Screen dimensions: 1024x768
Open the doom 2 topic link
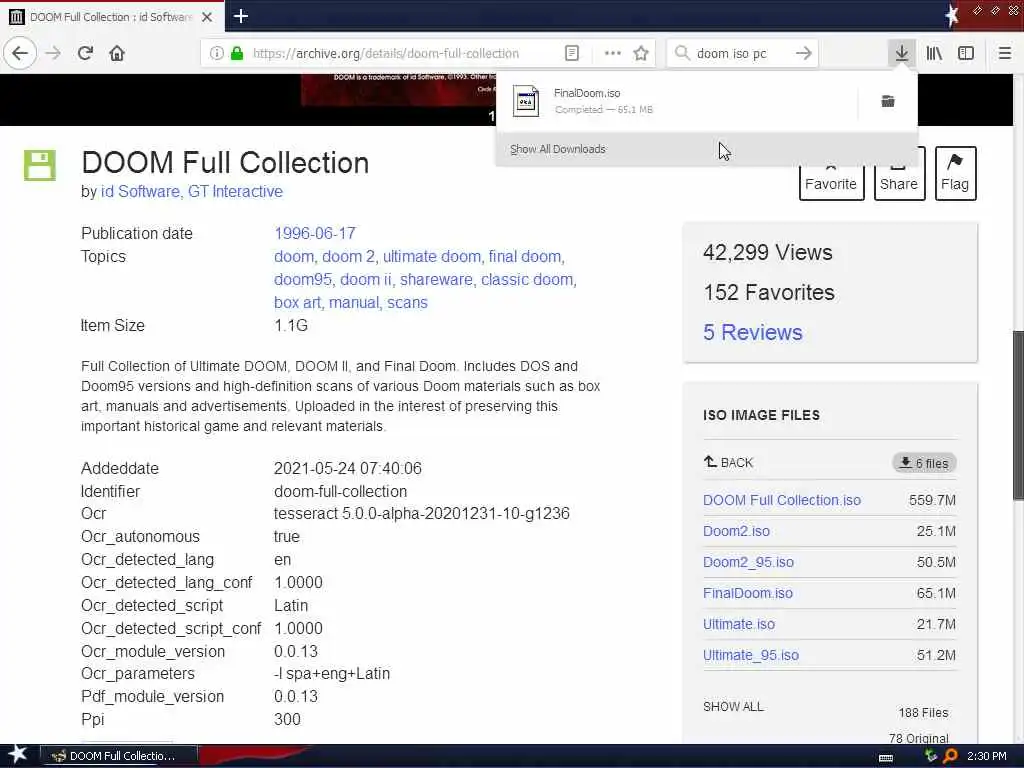click(x=348, y=257)
